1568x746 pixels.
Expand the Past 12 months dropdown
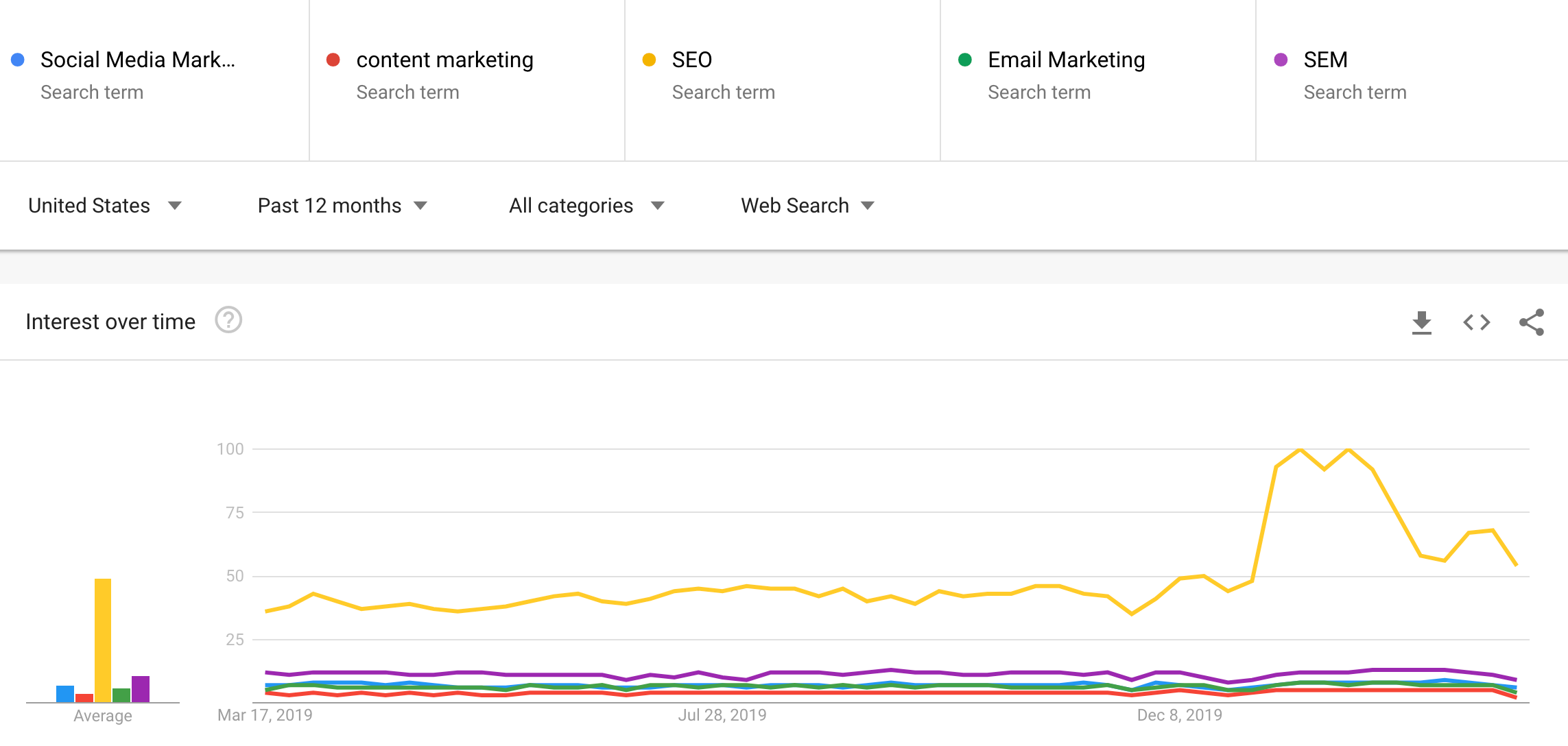click(x=342, y=206)
